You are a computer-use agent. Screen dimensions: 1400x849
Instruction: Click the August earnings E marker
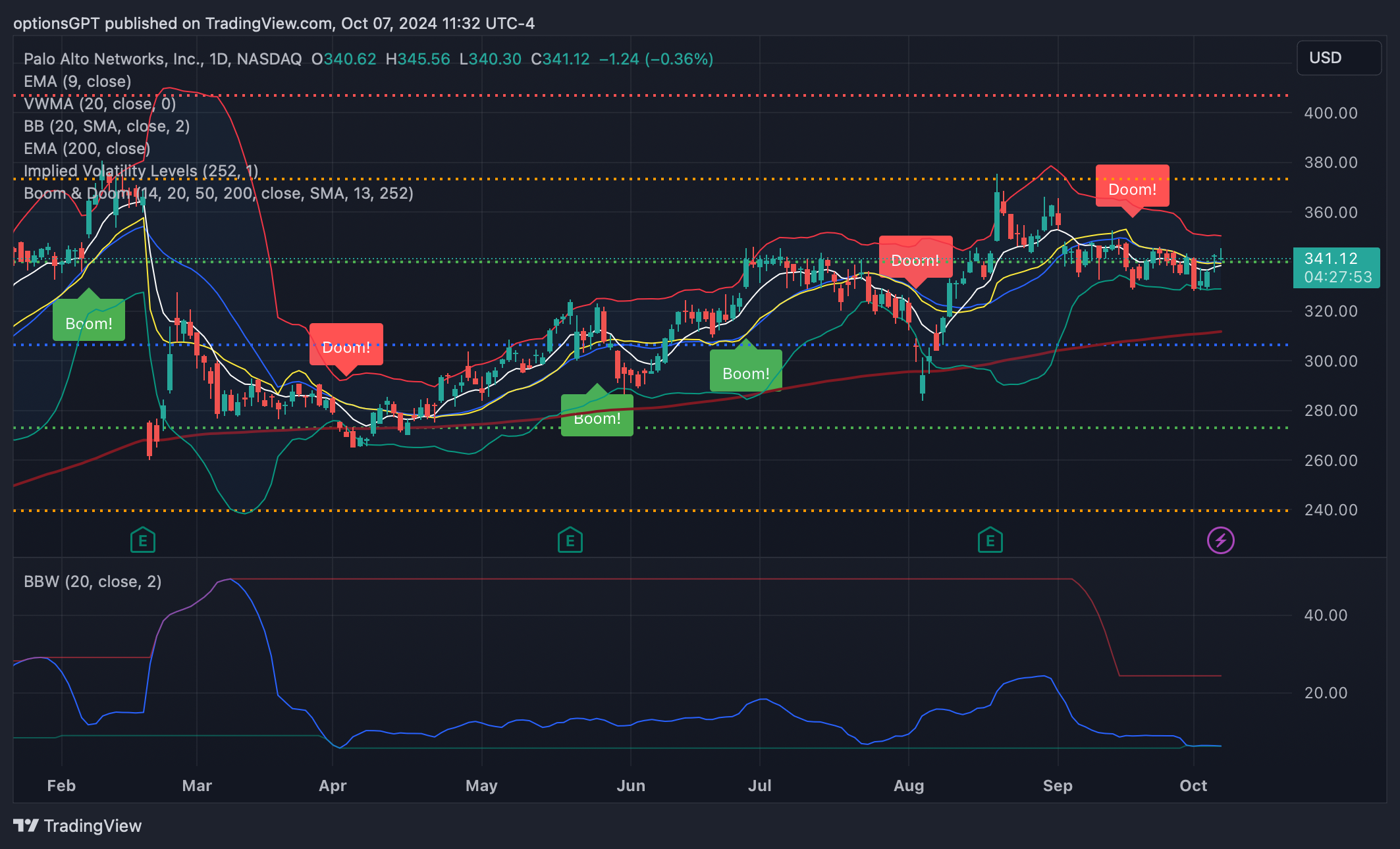[990, 541]
